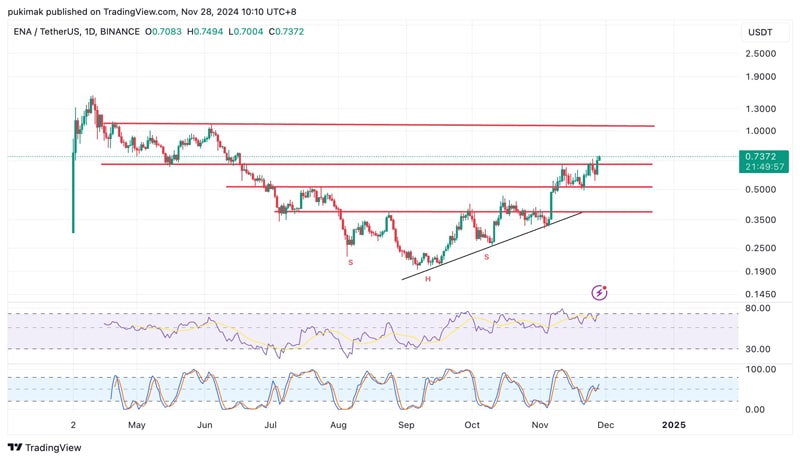Image resolution: width=800 pixels, height=460 pixels.
Task: Click the 0.2500 price axis label
Action: click(x=760, y=248)
